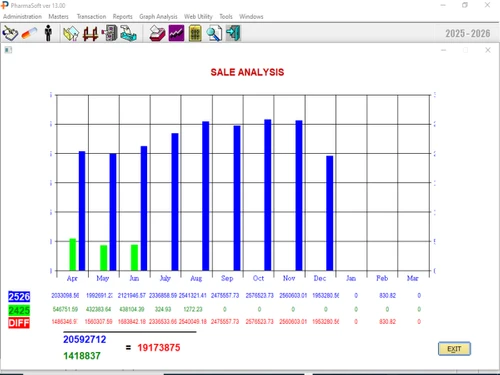Click the green bar for Jun

coord(134,257)
